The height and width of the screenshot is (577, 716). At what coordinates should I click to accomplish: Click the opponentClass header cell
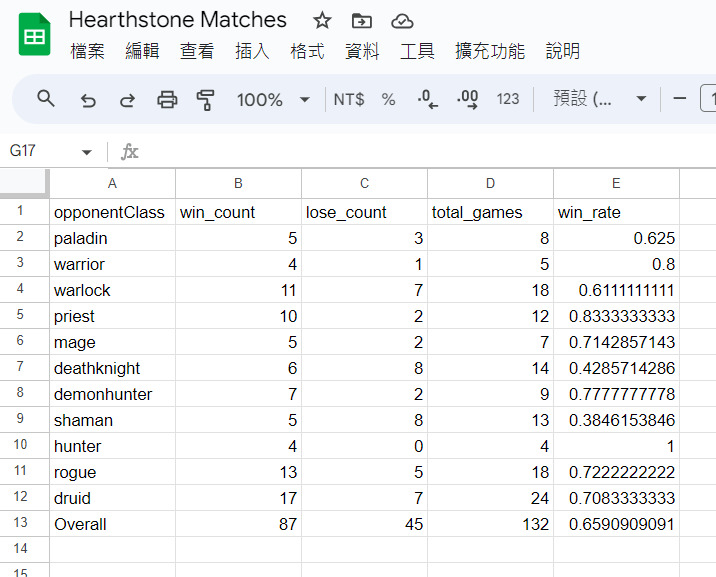[x=112, y=212]
